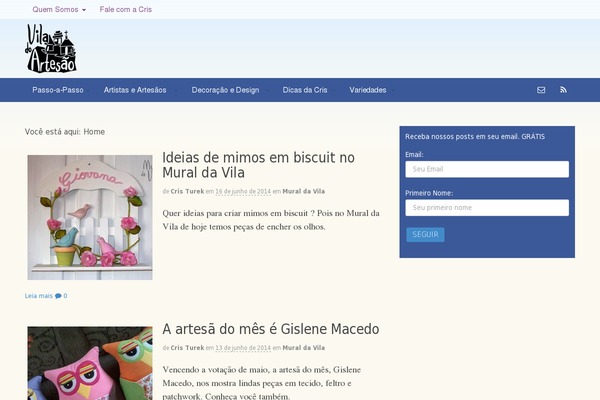600x400 pixels.
Task: Click Mural da Vila category on biscuit post
Action: (x=303, y=191)
